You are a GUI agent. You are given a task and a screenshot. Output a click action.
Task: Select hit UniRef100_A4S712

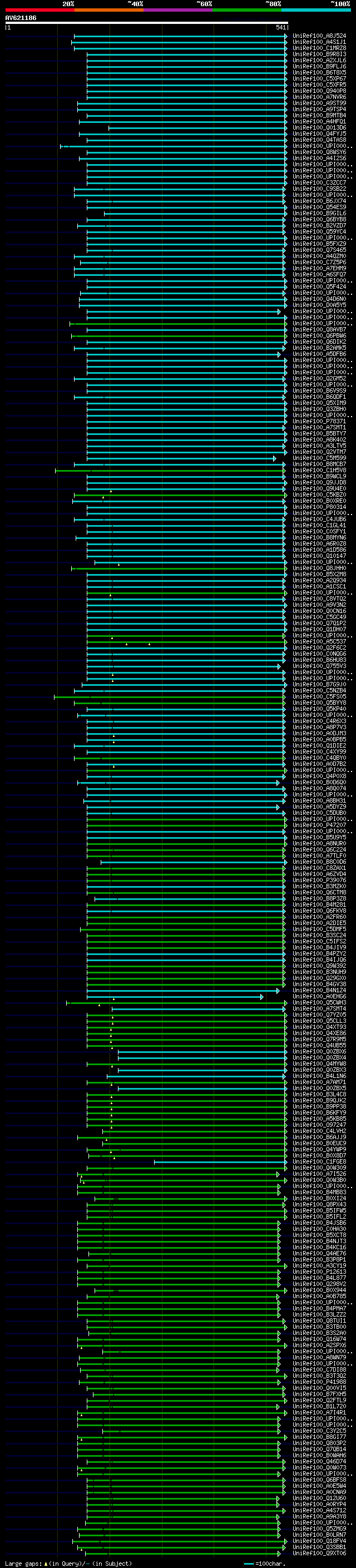(319, 1510)
